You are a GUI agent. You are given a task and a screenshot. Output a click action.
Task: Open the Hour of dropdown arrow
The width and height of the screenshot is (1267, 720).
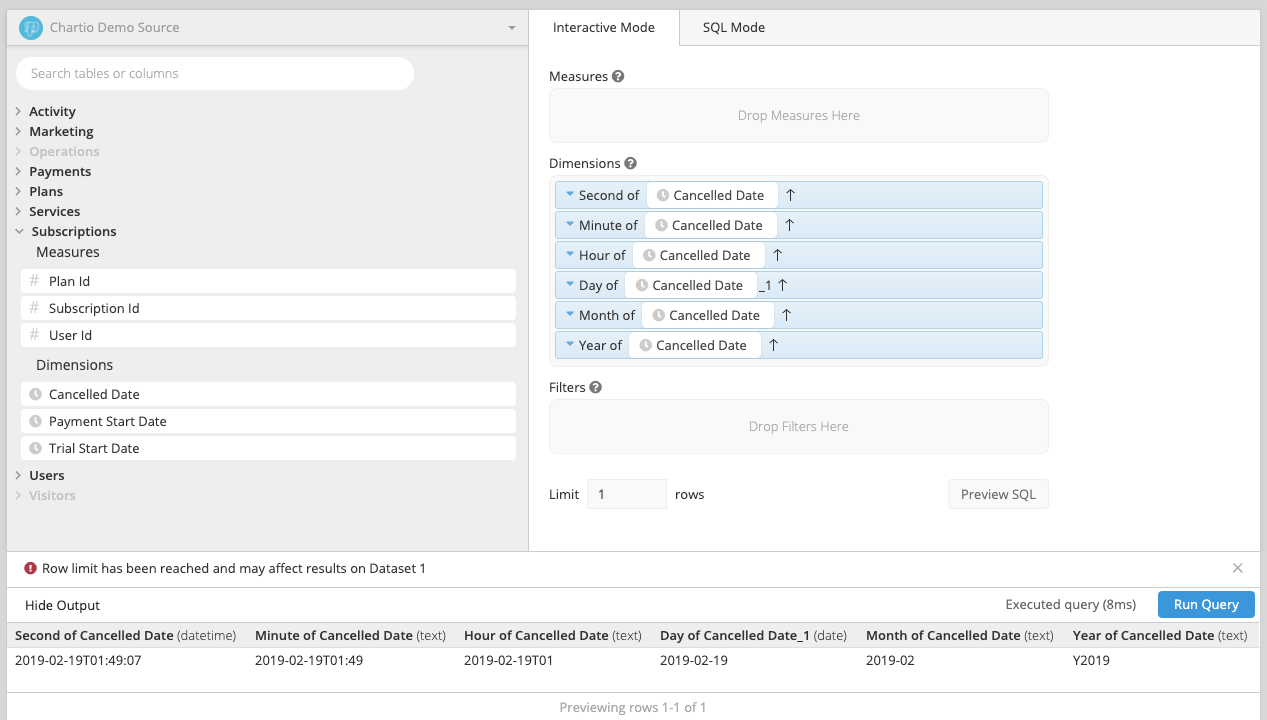570,255
